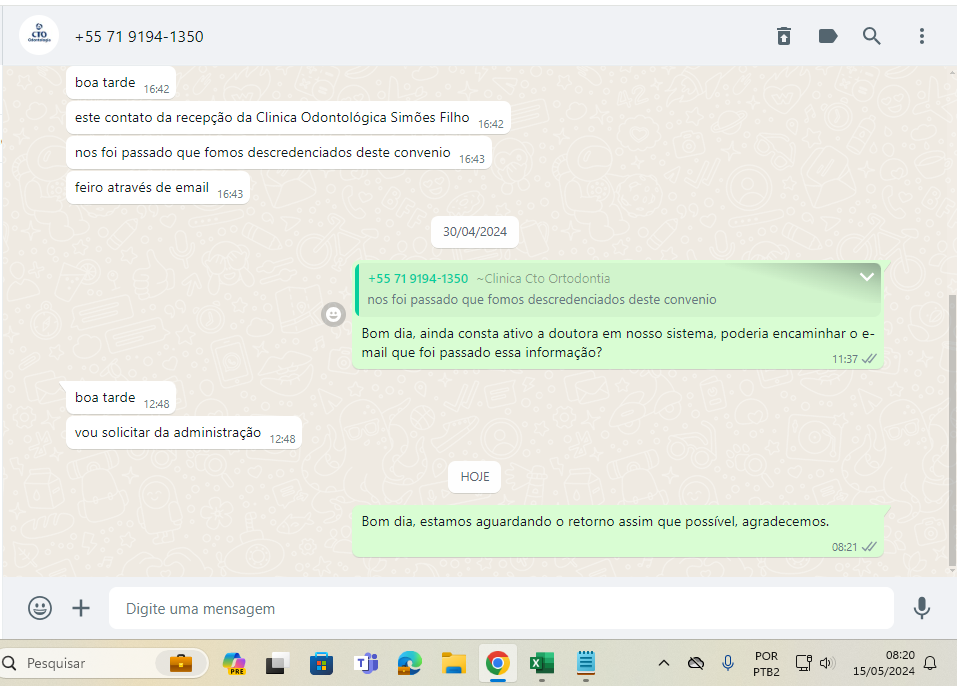React with the emoji button beside reply
The height and width of the screenshot is (686, 957).
(333, 314)
